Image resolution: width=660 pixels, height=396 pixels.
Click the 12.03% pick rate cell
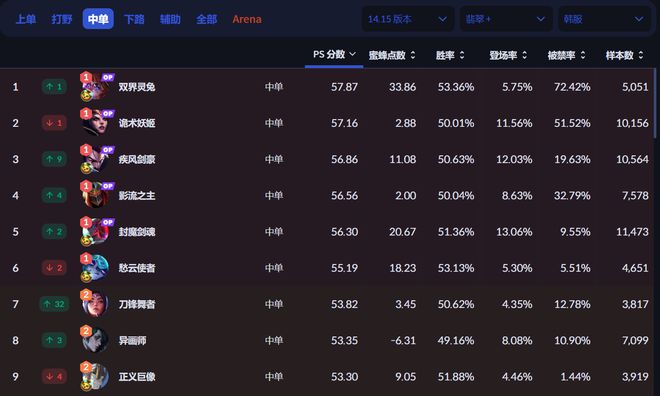point(514,159)
